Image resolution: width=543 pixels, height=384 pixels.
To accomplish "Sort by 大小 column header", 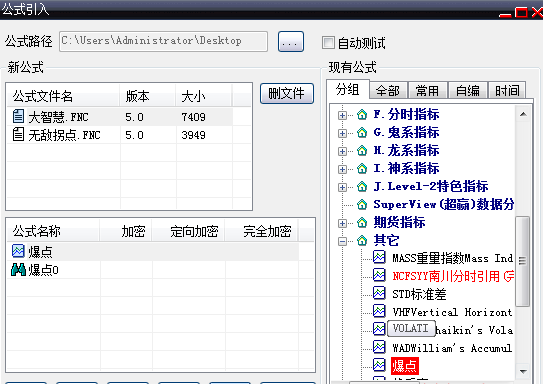I will [x=204, y=96].
